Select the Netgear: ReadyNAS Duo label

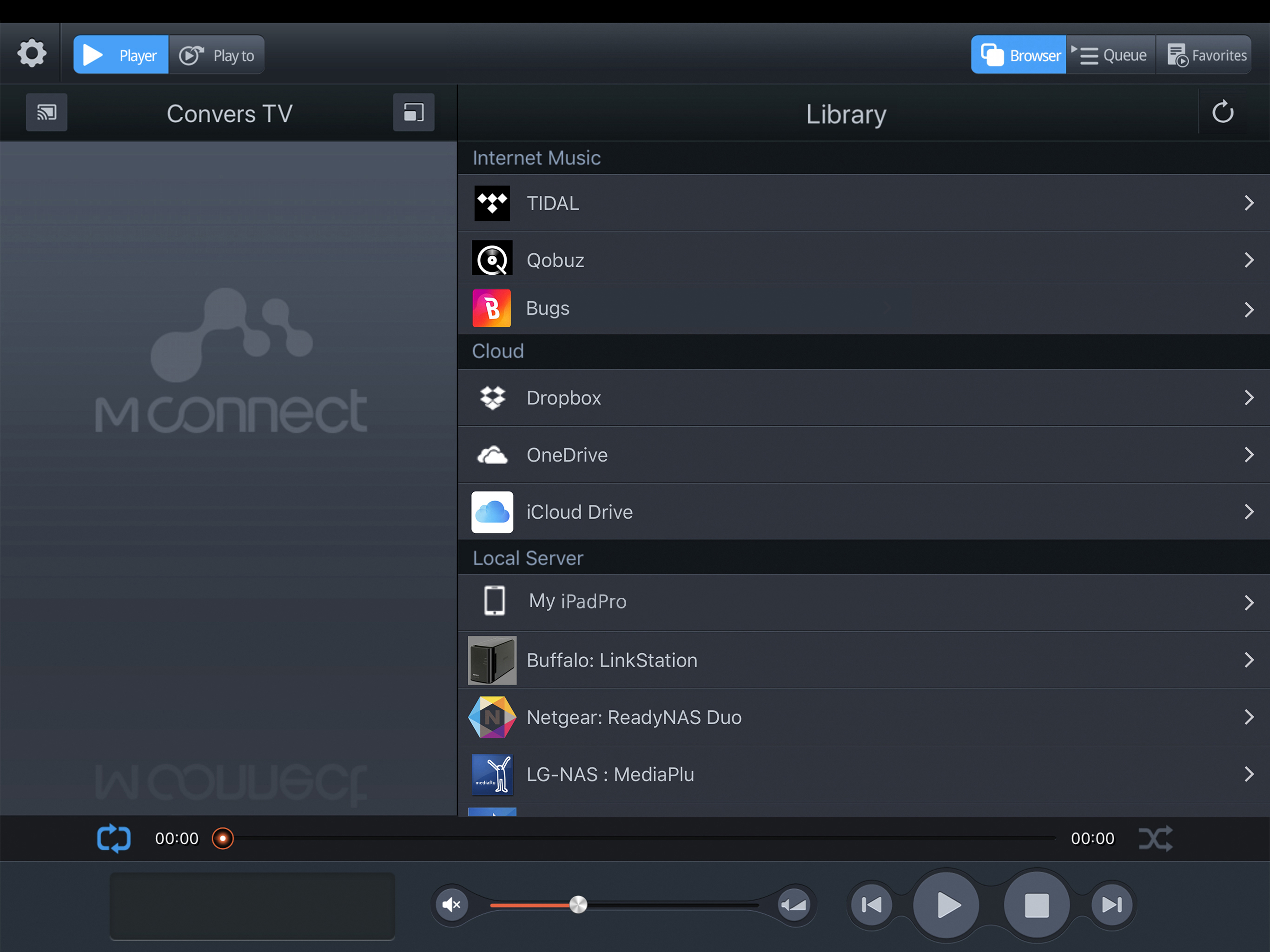coord(635,718)
